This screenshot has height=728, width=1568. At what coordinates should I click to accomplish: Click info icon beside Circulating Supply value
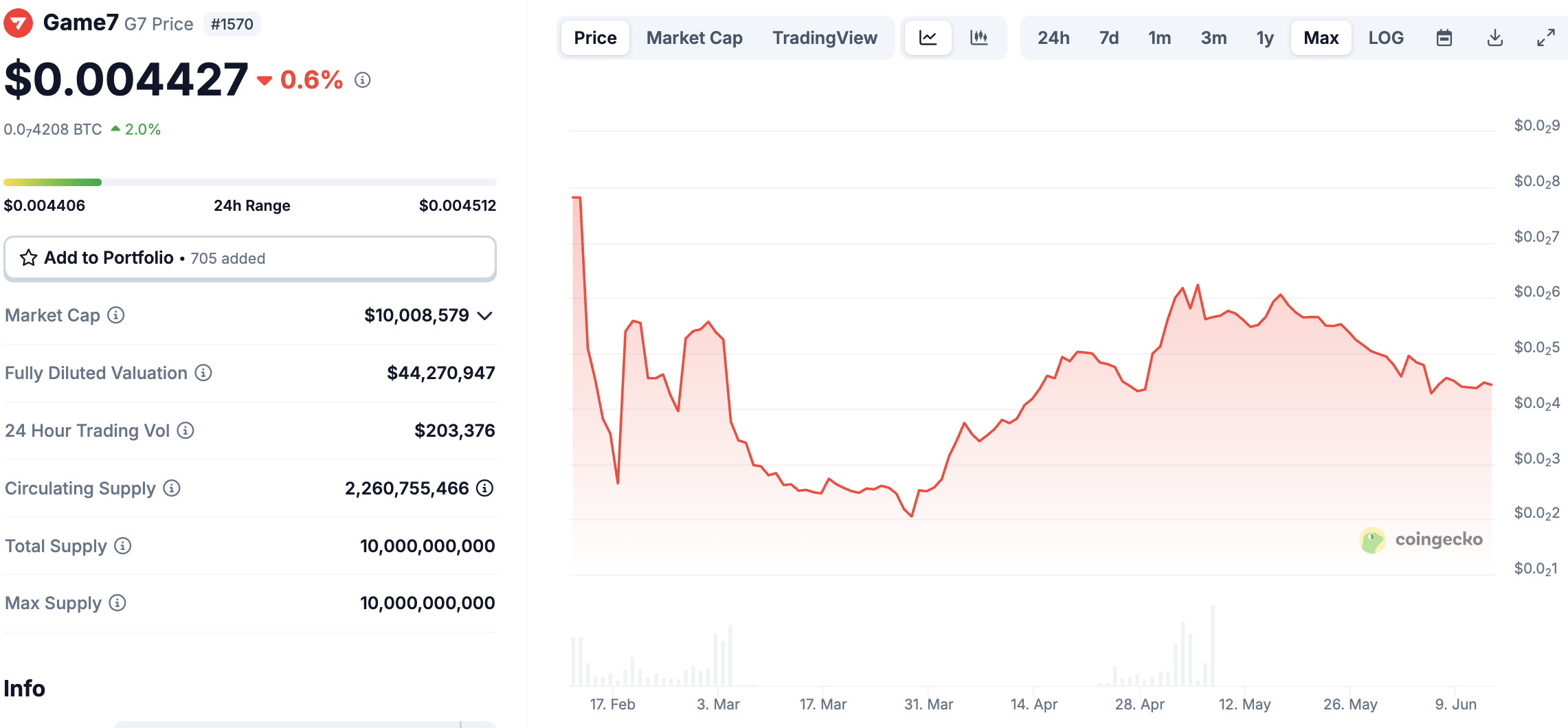click(485, 488)
